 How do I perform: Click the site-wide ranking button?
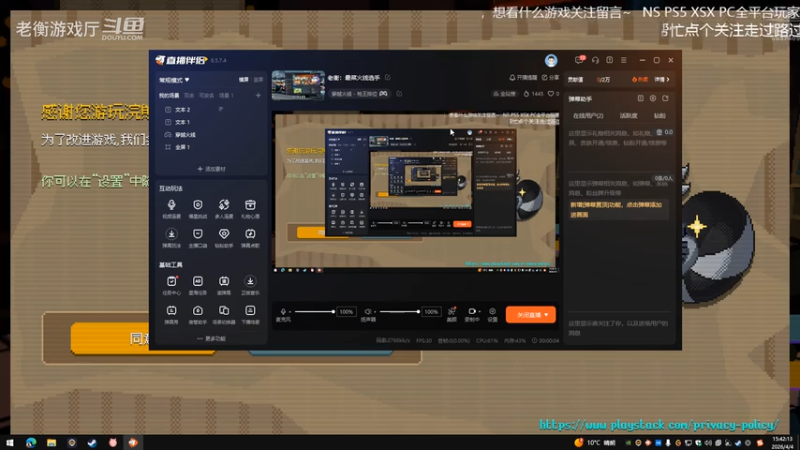click(504, 94)
